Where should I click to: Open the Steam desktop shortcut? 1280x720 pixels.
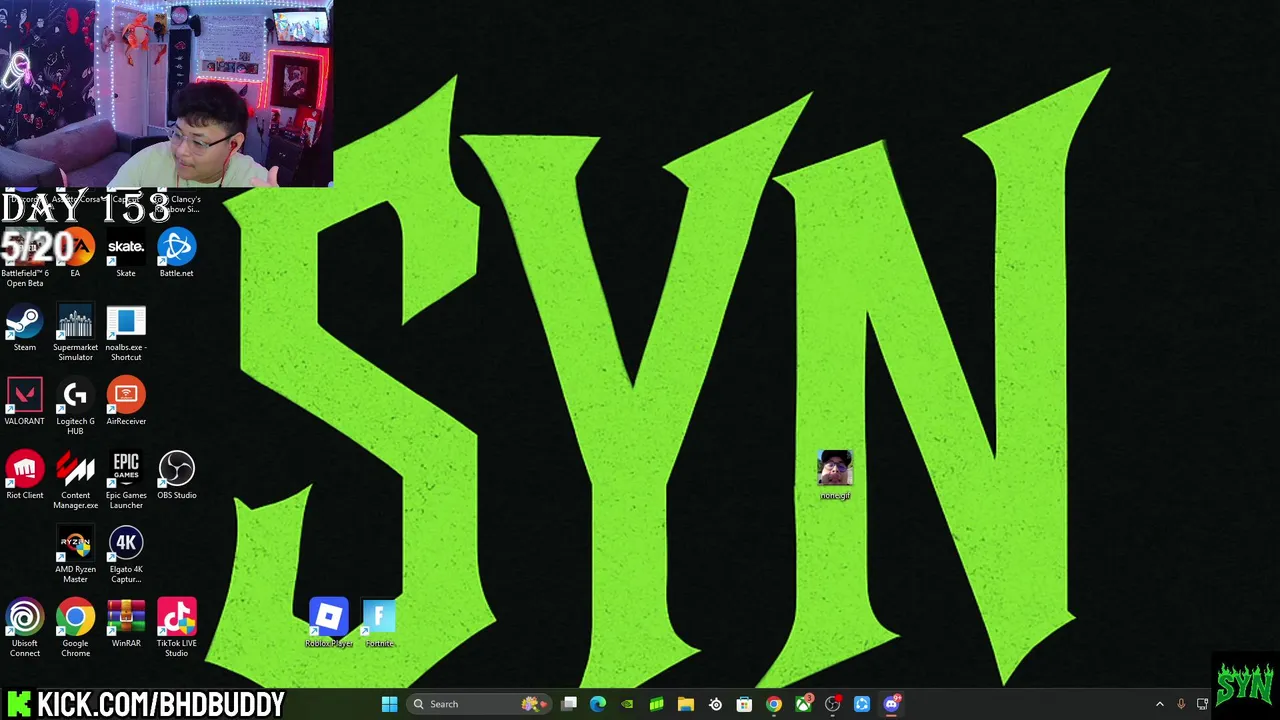click(x=25, y=328)
